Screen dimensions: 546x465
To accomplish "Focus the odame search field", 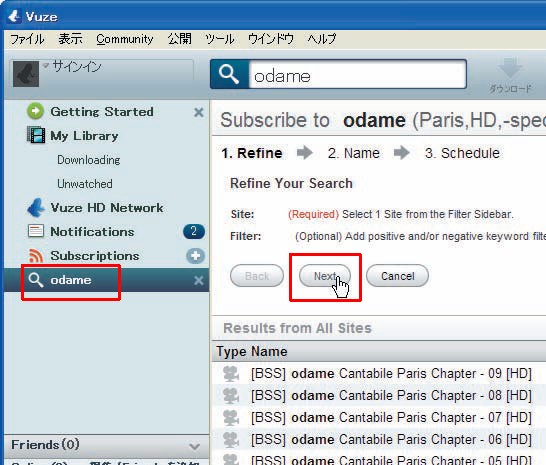I will click(x=358, y=74).
